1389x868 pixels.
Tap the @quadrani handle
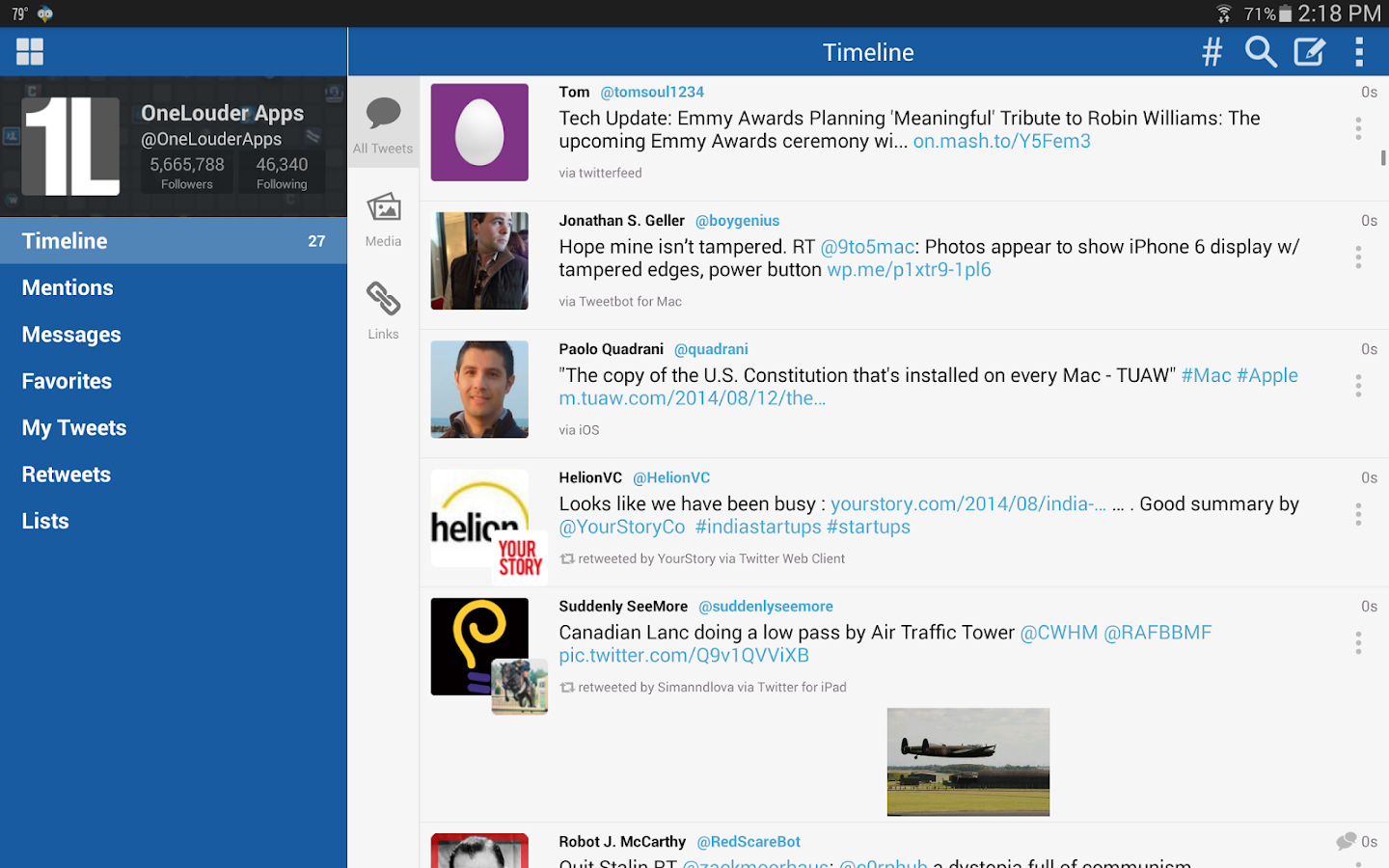click(711, 349)
